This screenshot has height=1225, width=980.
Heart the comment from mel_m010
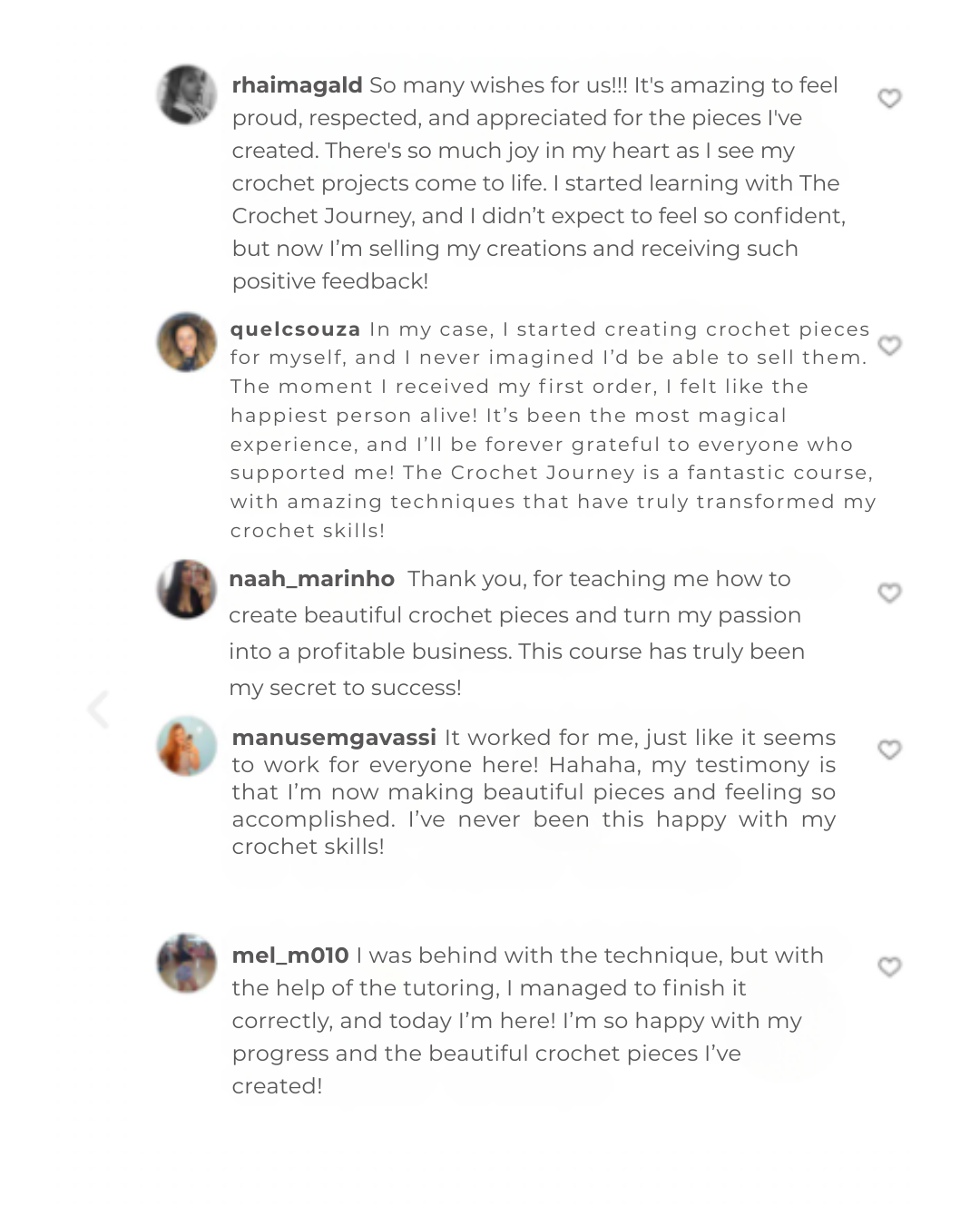pyautogui.click(x=889, y=967)
